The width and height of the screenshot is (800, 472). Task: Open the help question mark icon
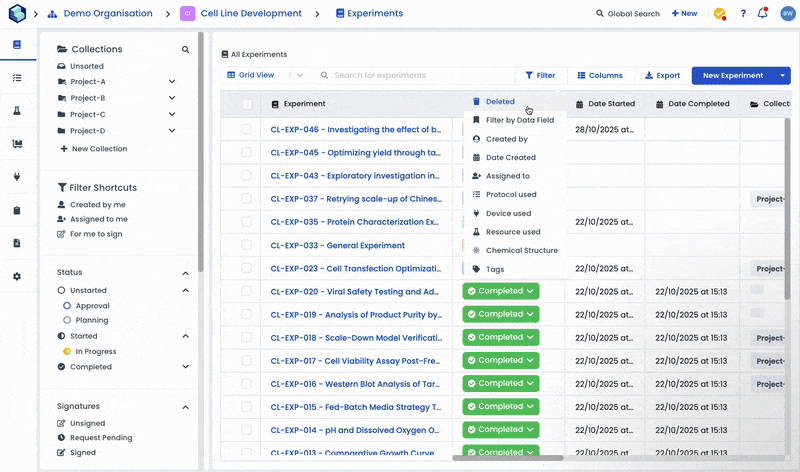(743, 14)
